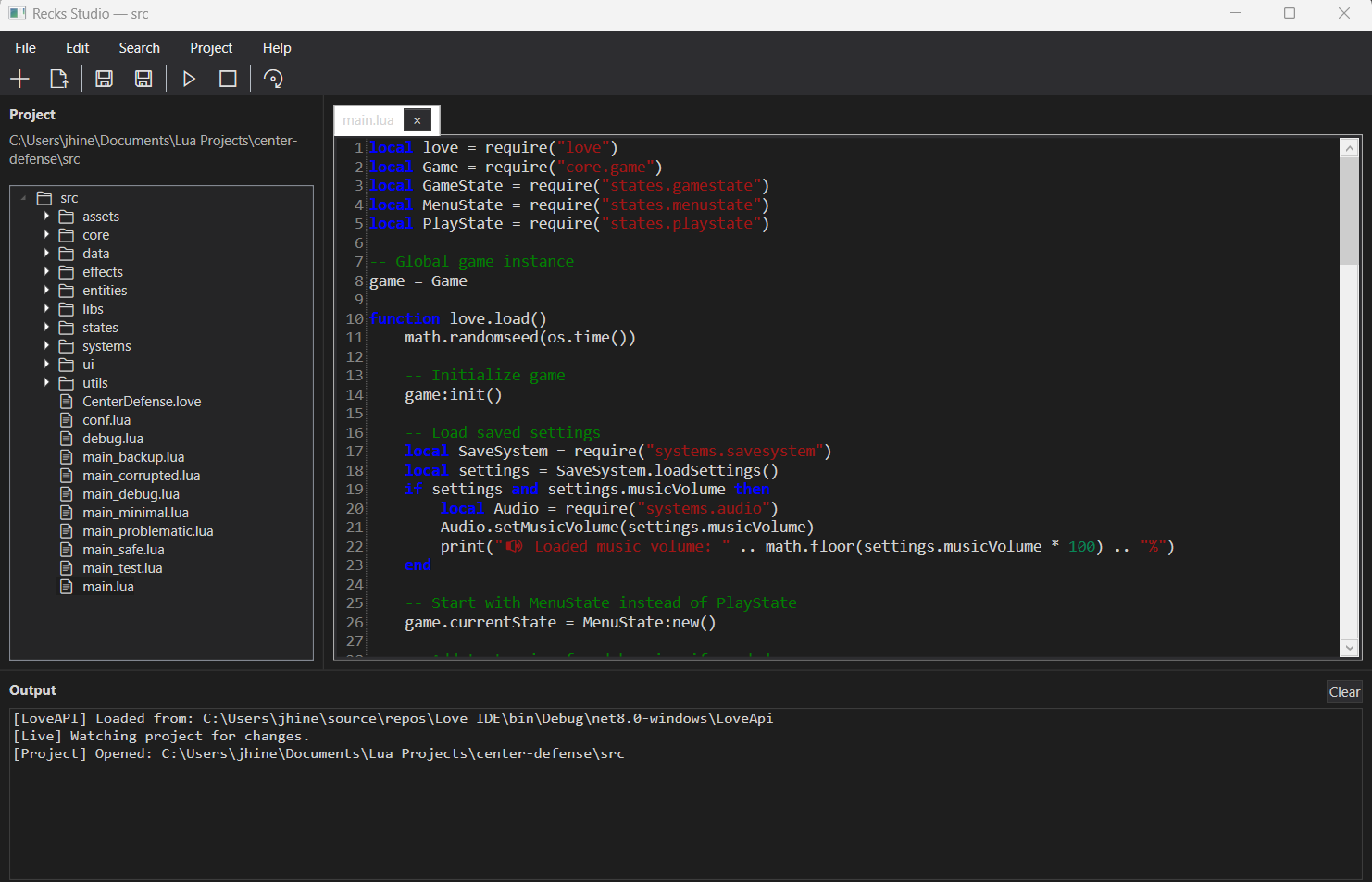Click the open file icon with arrow
Screen dimensions: 1372x882
coord(58,79)
